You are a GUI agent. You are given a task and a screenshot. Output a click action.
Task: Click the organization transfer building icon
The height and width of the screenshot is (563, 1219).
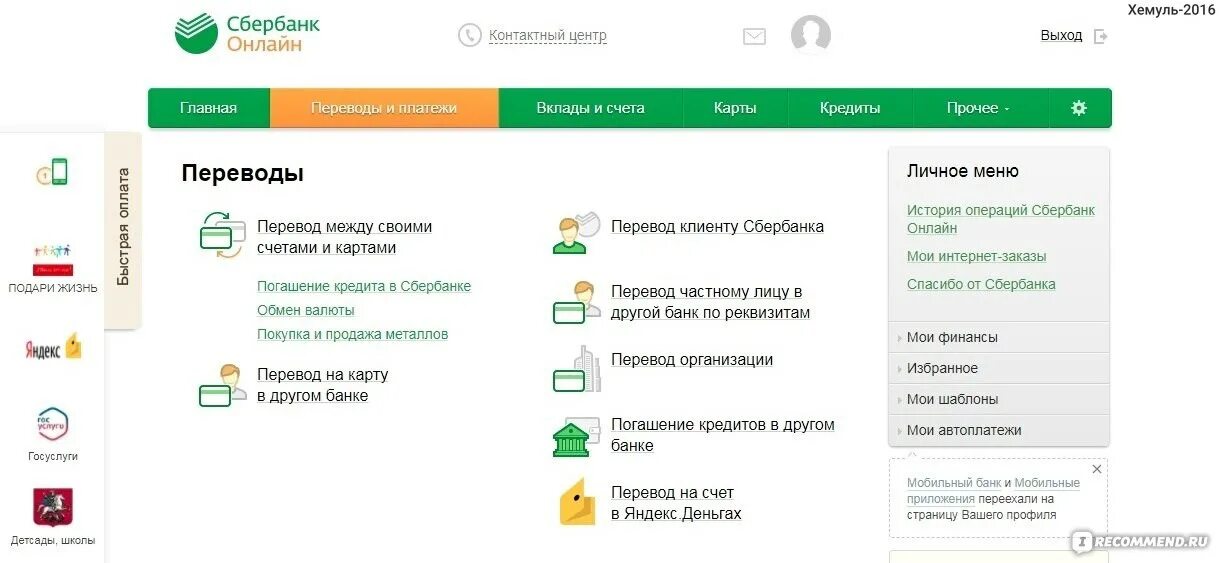pyautogui.click(x=576, y=369)
